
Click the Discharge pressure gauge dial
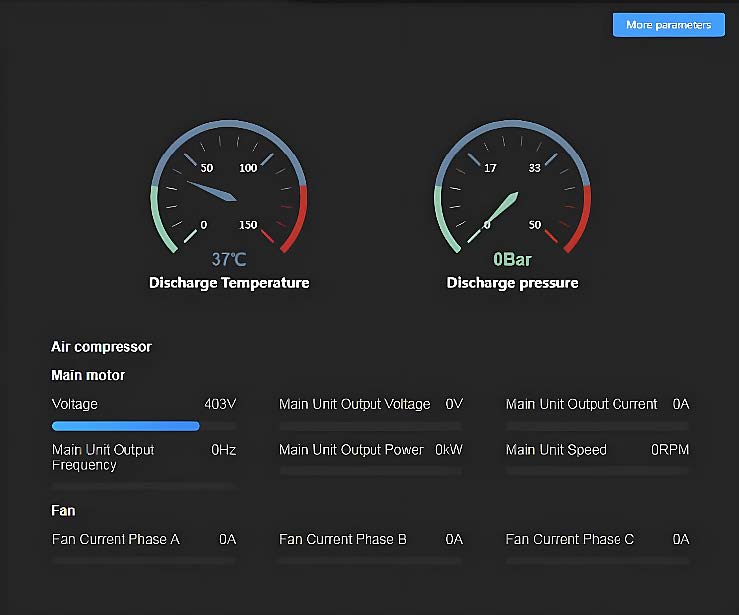click(512, 190)
